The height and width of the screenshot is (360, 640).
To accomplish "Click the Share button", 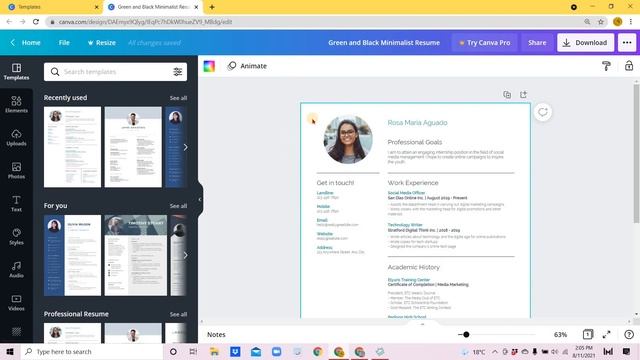I will [537, 42].
